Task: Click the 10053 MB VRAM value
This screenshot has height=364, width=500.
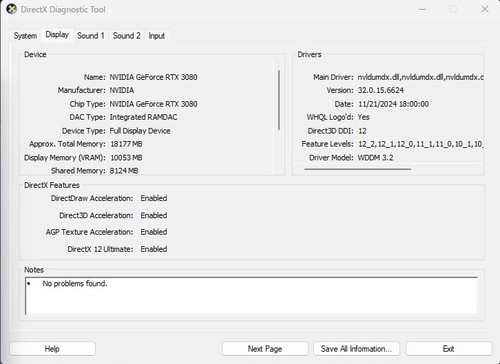Action: pos(126,158)
